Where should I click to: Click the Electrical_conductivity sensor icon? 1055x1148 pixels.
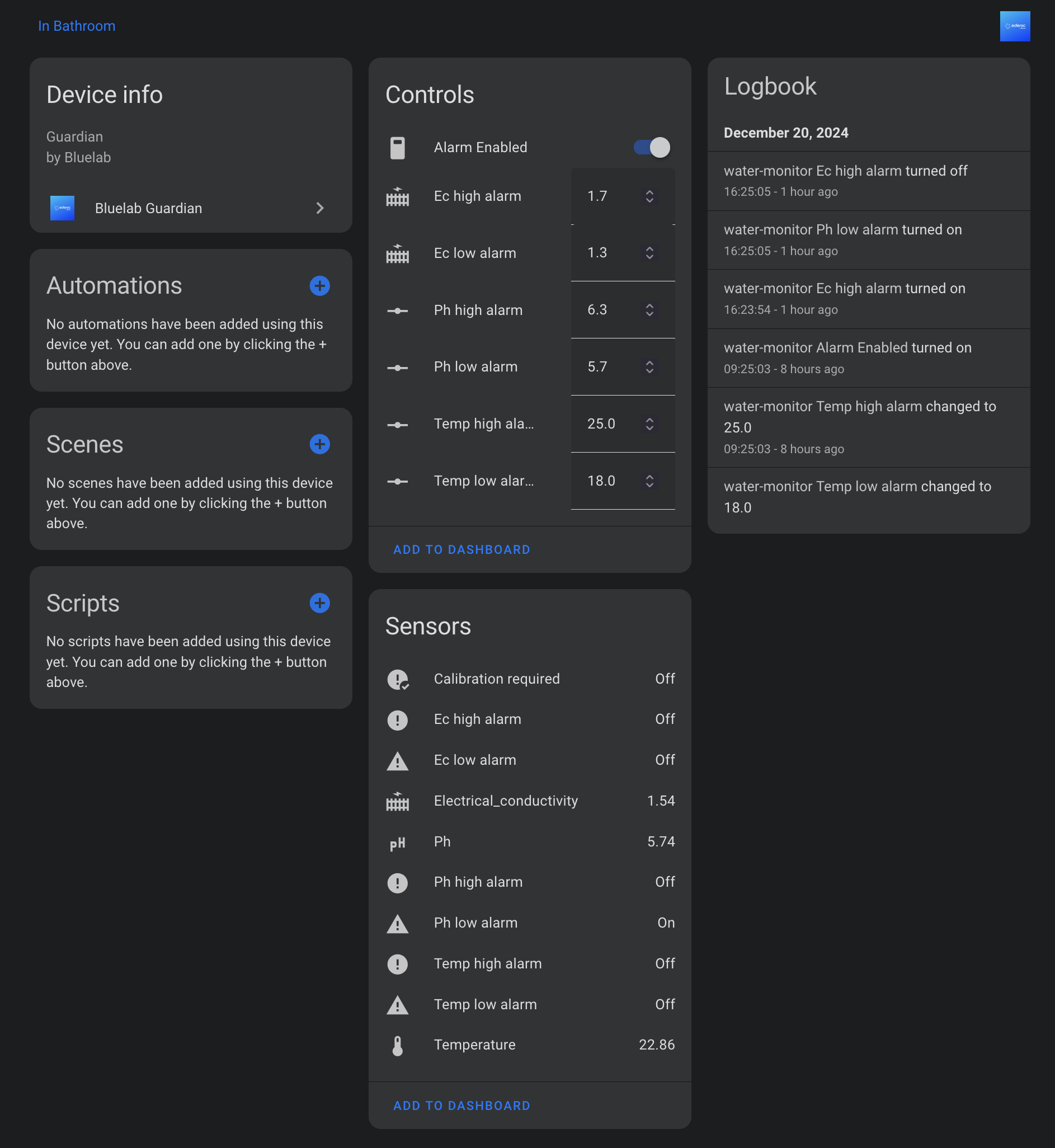(x=397, y=801)
